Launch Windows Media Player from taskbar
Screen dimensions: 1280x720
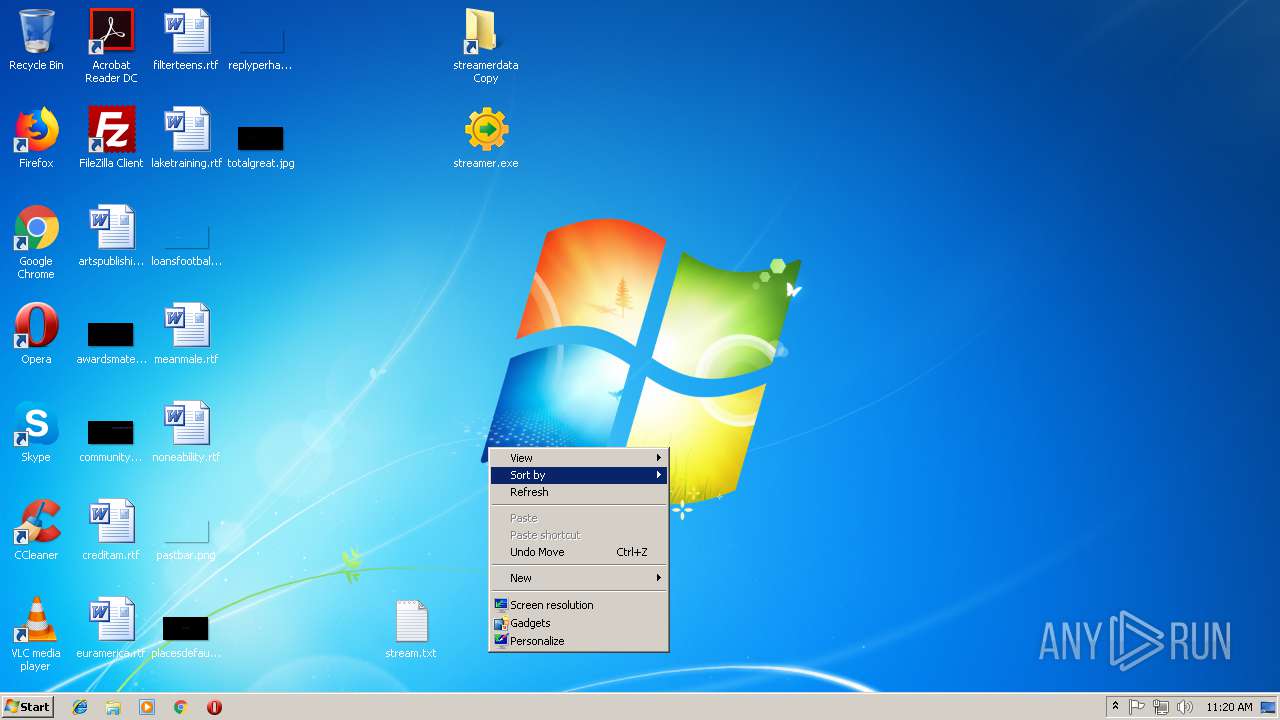pos(147,707)
